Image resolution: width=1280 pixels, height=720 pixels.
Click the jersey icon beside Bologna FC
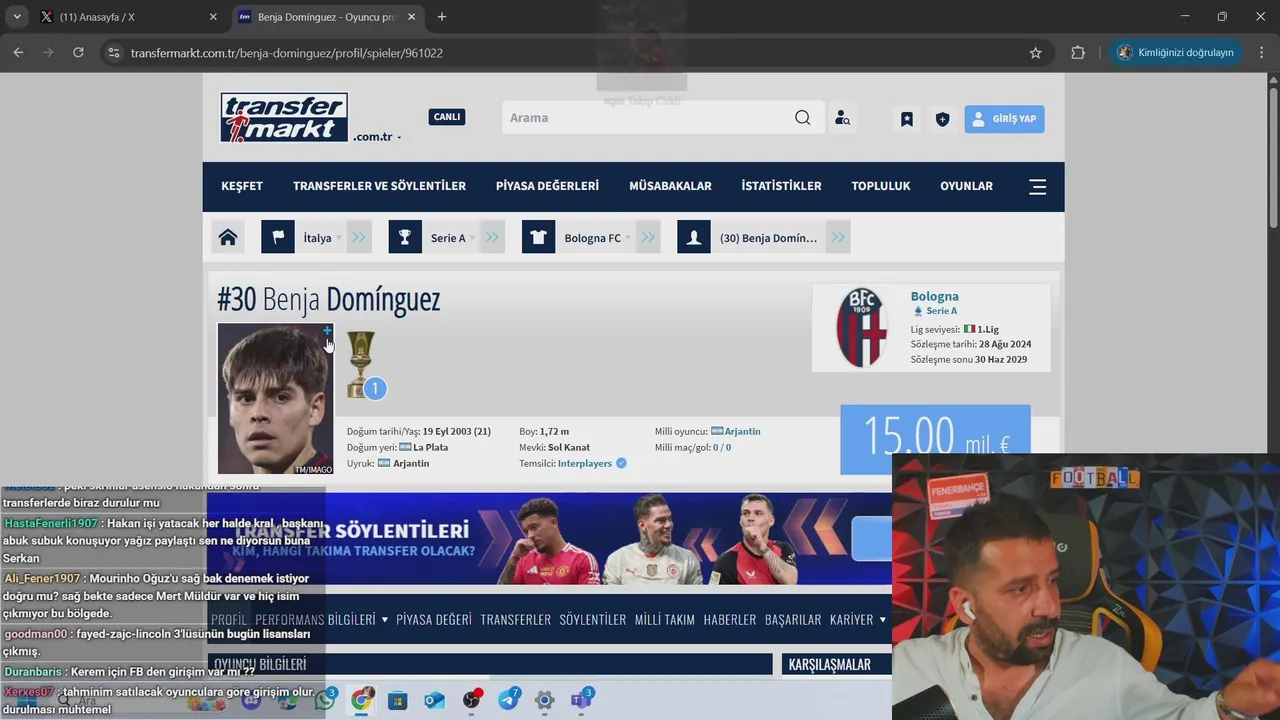coord(538,237)
